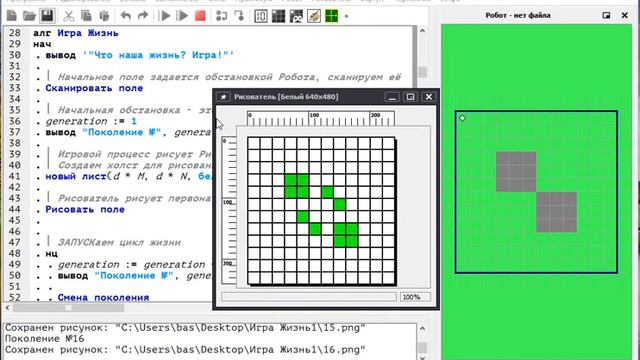Maximize the Рисователь window
This screenshot has height=360, width=640.
pyautogui.click(x=410, y=97)
